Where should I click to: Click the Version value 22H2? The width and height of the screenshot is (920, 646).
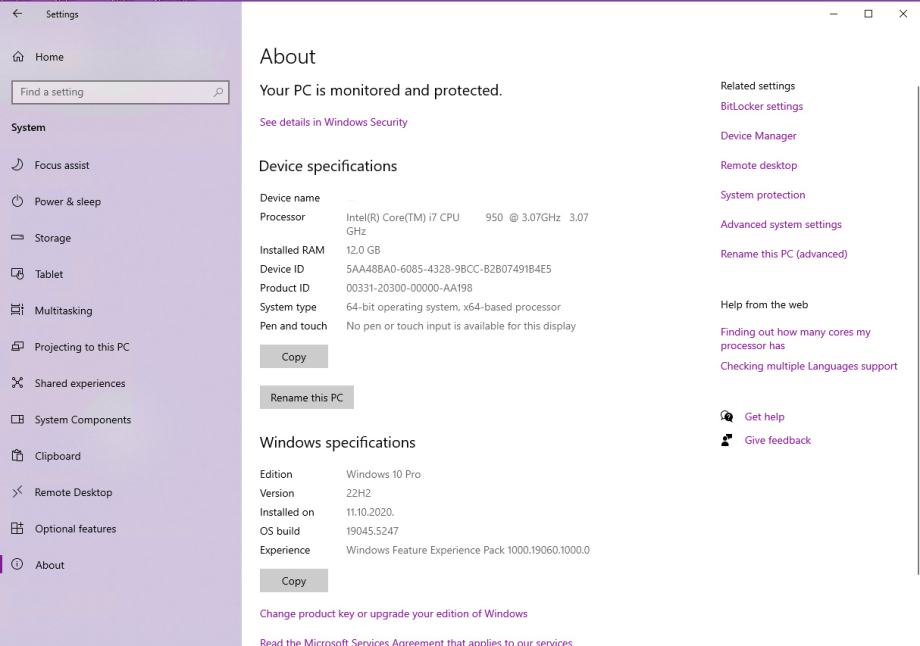[x=358, y=493]
